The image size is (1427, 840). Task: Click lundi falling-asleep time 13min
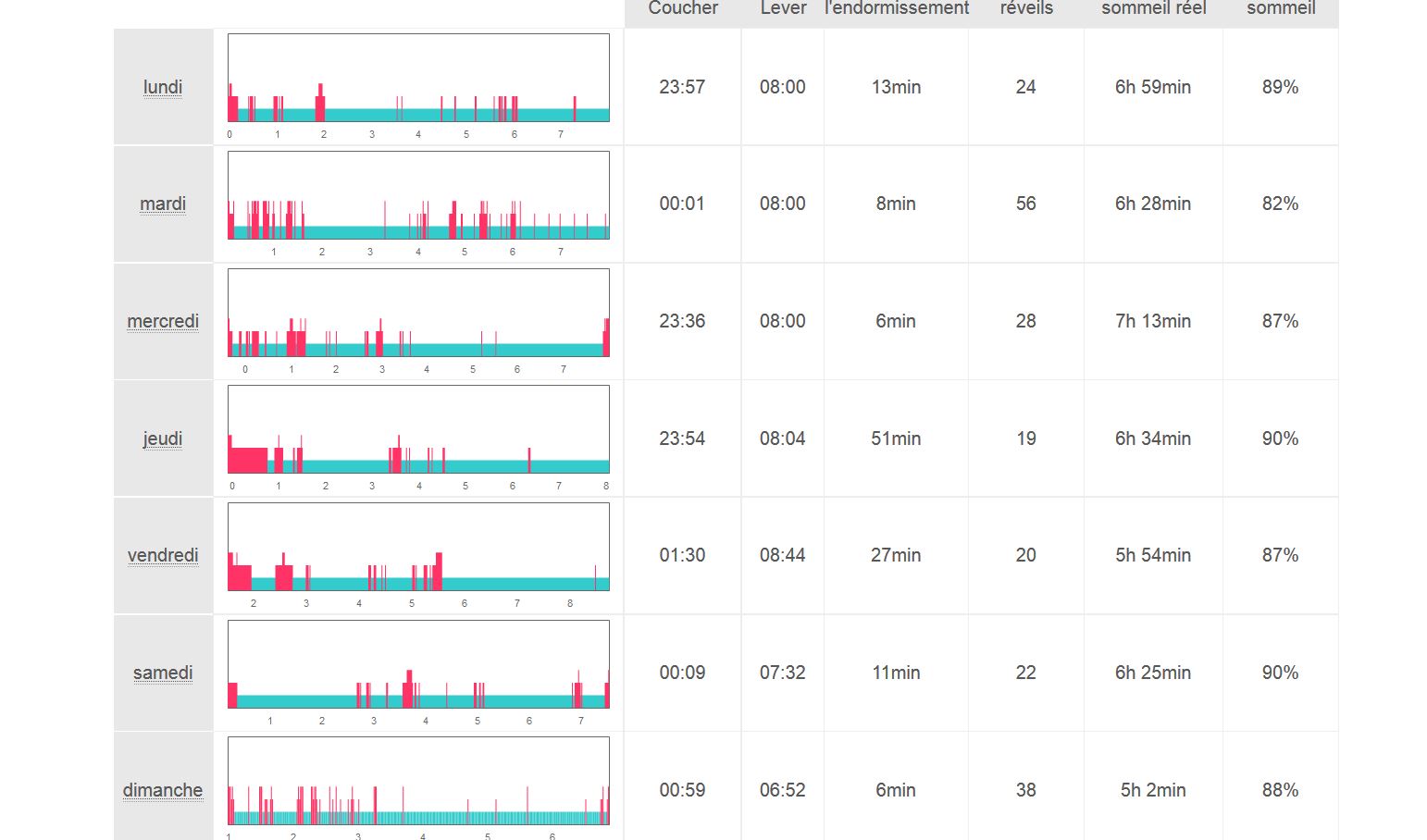pos(896,87)
